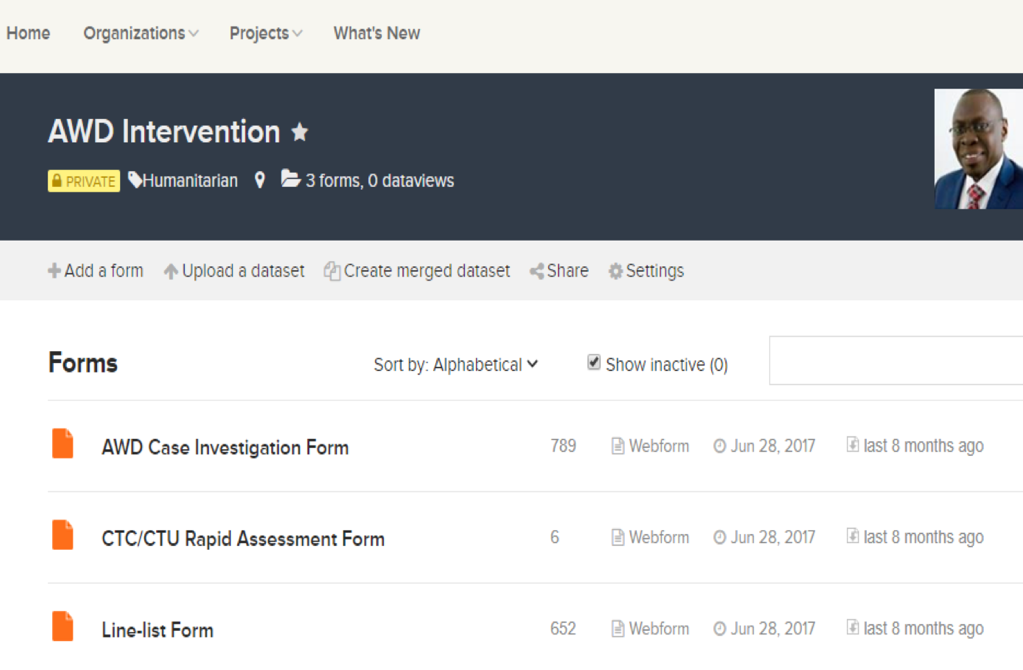Open the Line-list Form link
Image resolution: width=1023 pixels, height=670 pixels.
(x=158, y=630)
